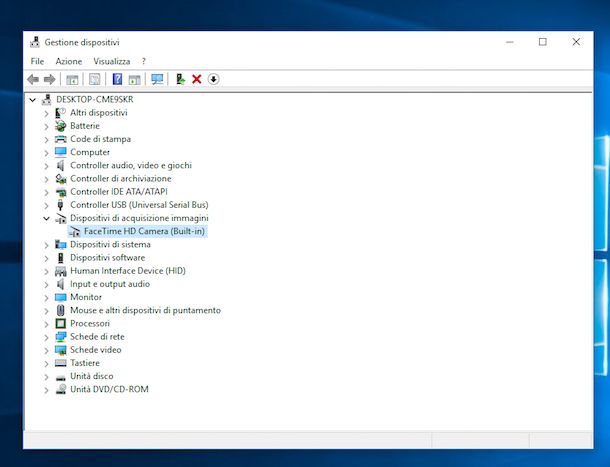610x467 pixels.
Task: Select the Unità DVD/CD-ROM tree item
Action: point(109,389)
